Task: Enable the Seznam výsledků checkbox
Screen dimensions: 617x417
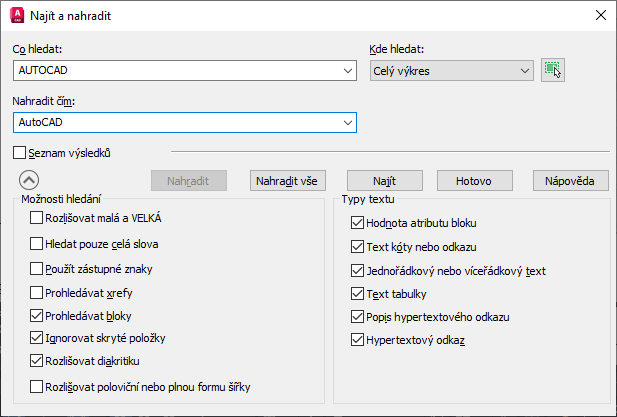Action: click(x=20, y=153)
